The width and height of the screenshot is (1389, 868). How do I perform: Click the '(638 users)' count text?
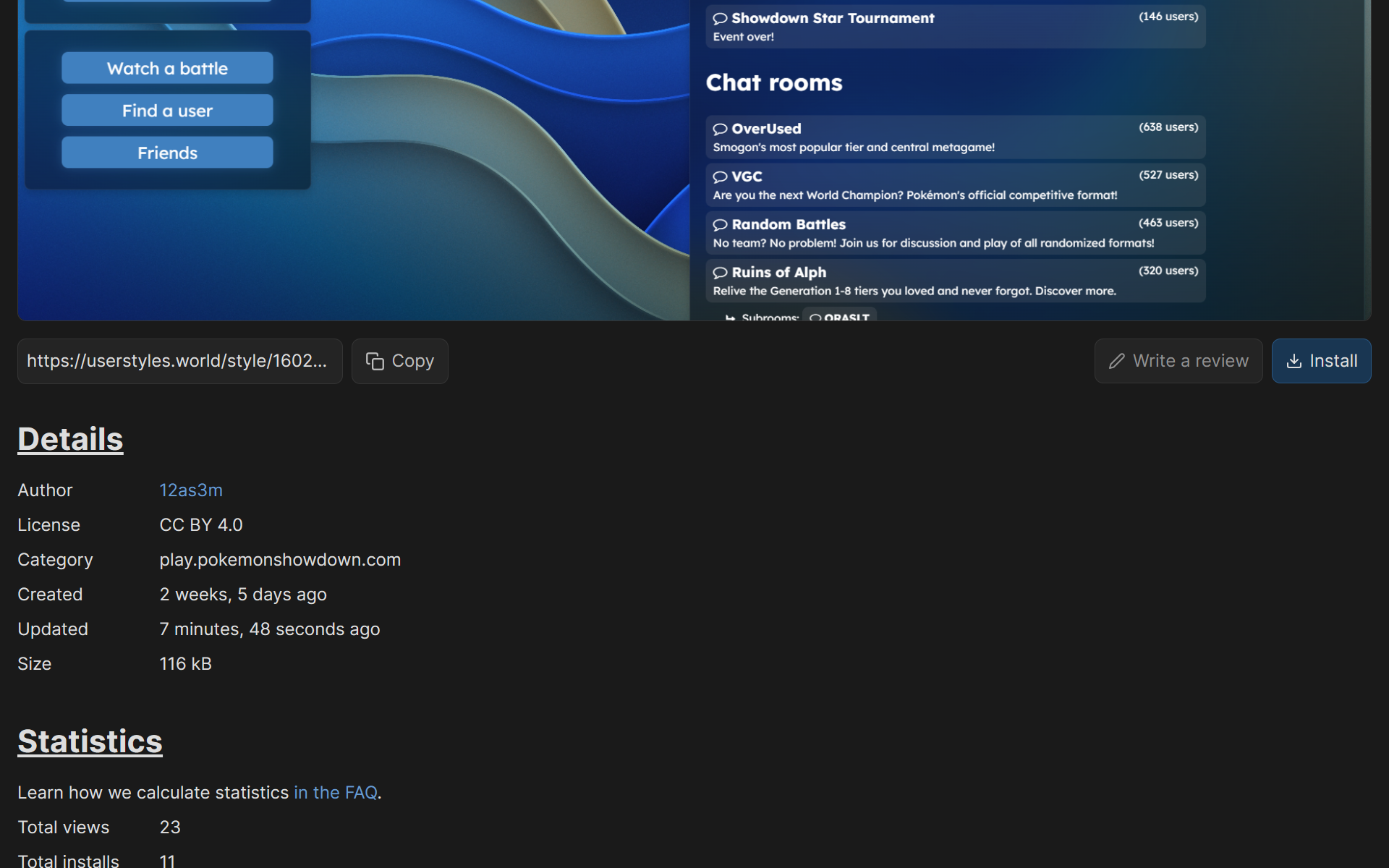point(1168,127)
